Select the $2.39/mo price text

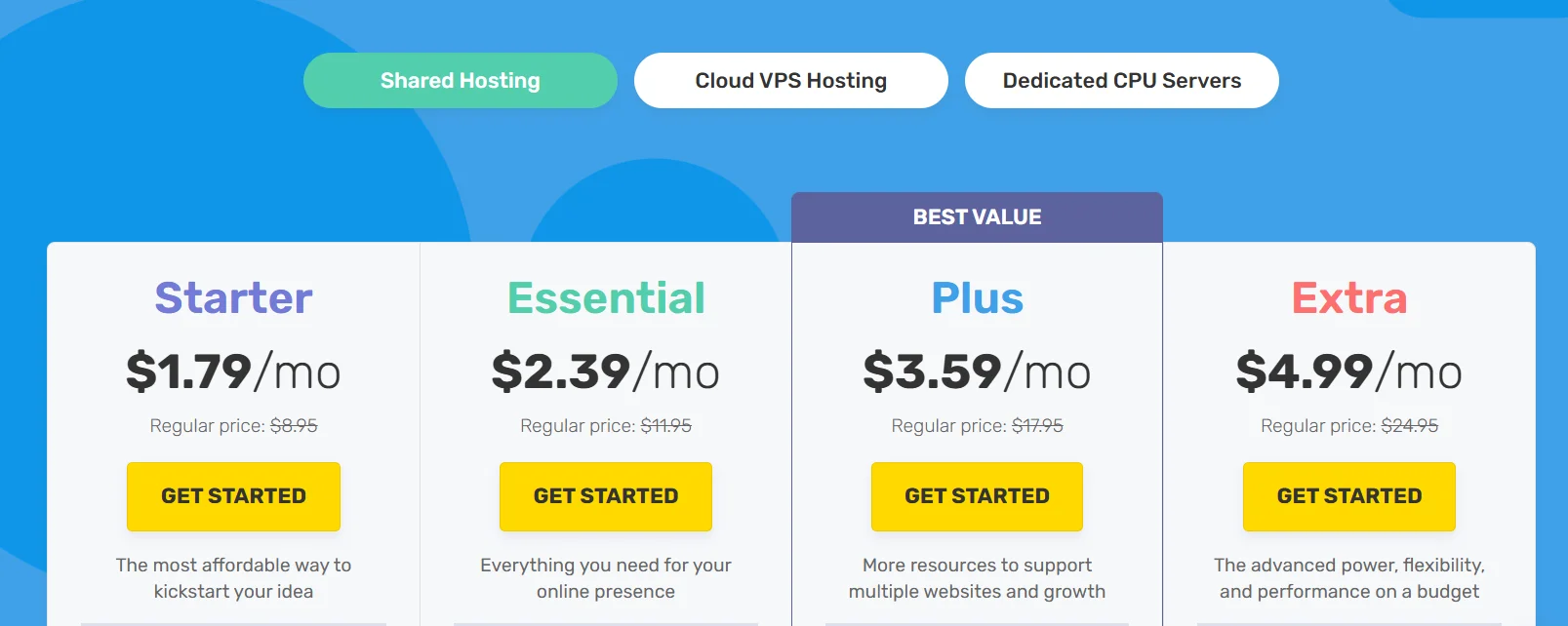point(606,372)
